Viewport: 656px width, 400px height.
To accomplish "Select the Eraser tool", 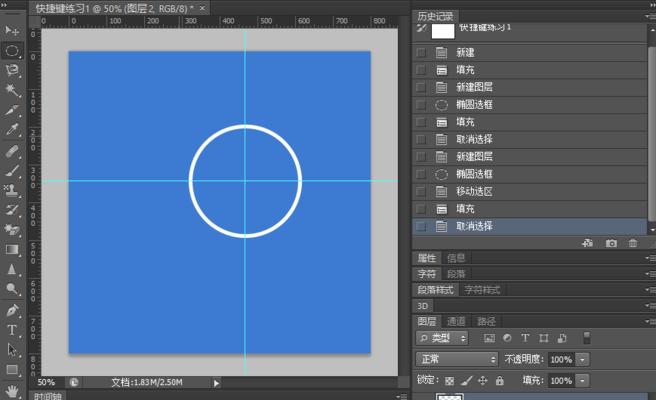I will tap(12, 229).
